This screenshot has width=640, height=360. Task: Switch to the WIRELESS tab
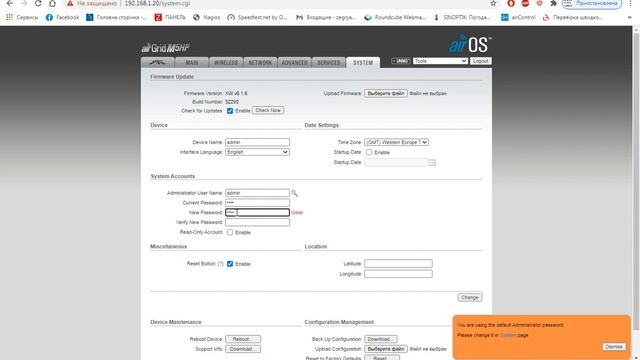pos(226,62)
